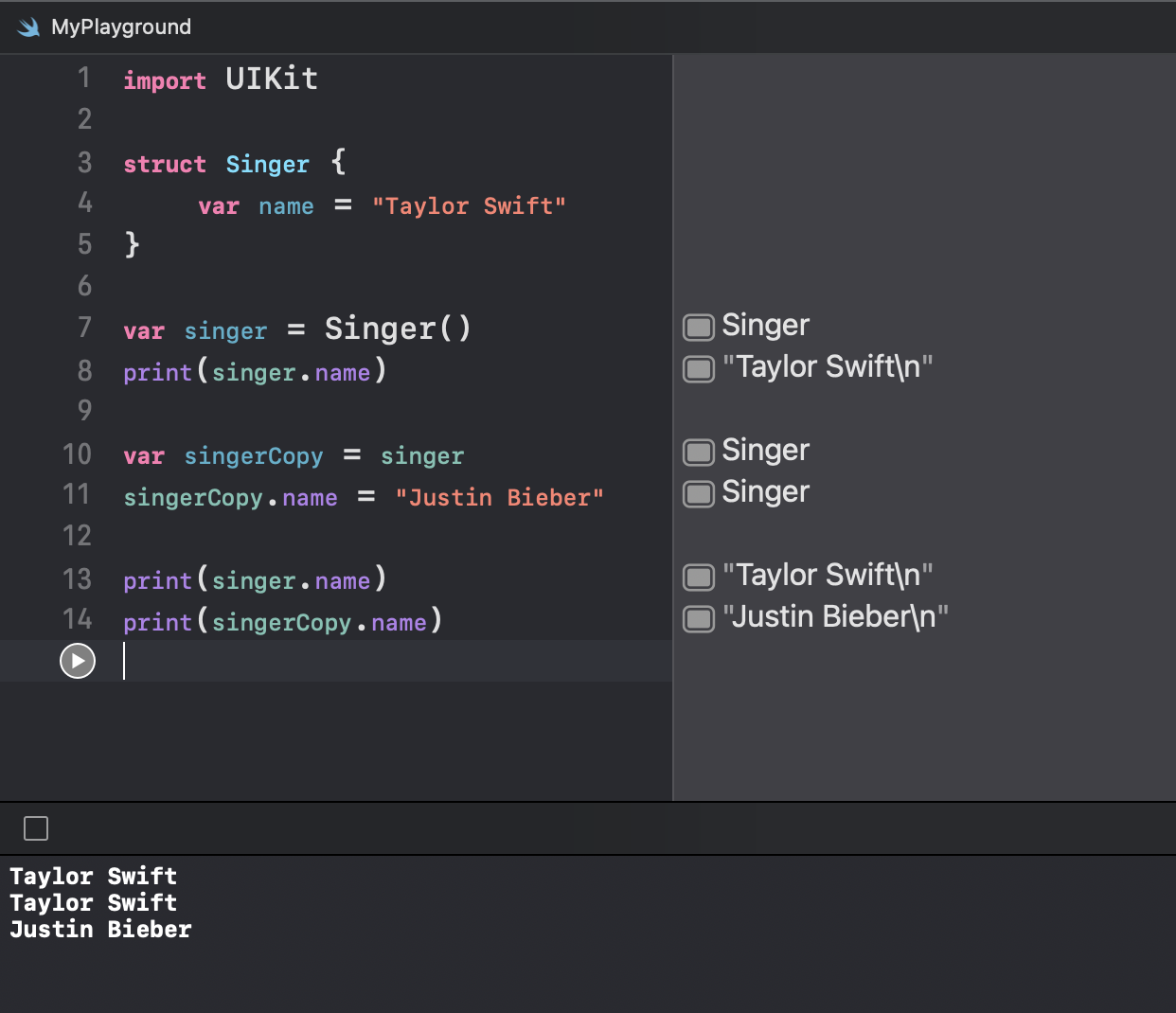Click the "import" keyword on line 1

pos(165,80)
